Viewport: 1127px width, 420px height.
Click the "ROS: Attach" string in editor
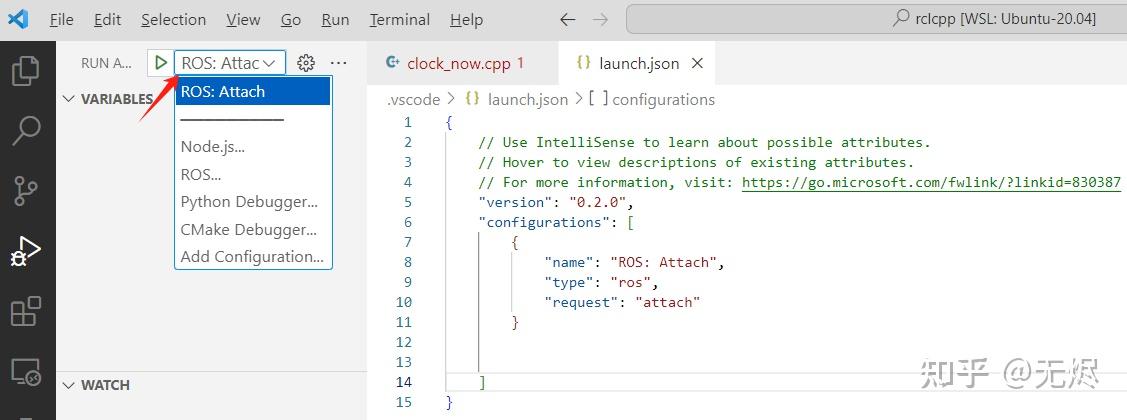coord(663,262)
